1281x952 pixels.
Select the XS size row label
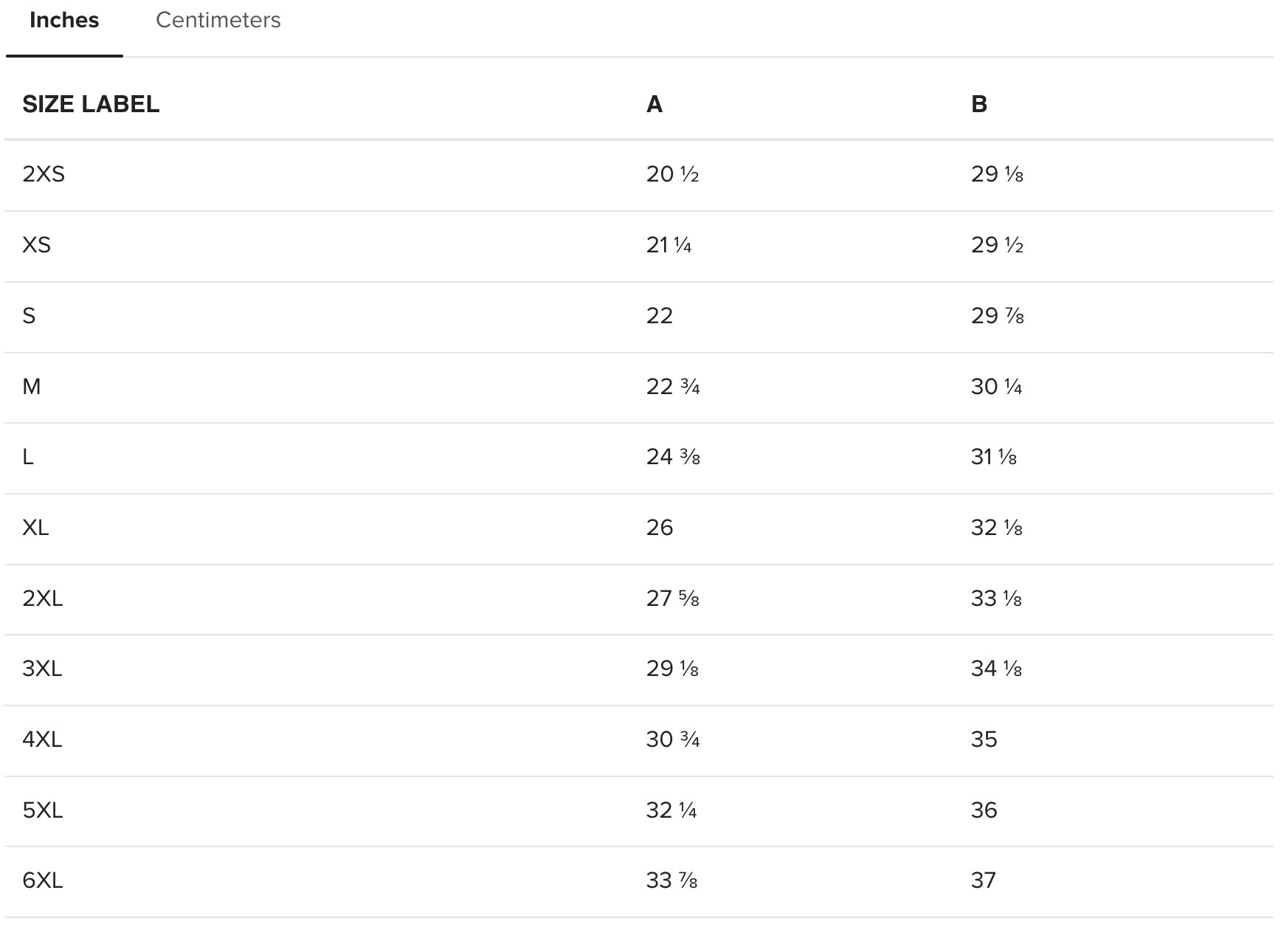(36, 245)
